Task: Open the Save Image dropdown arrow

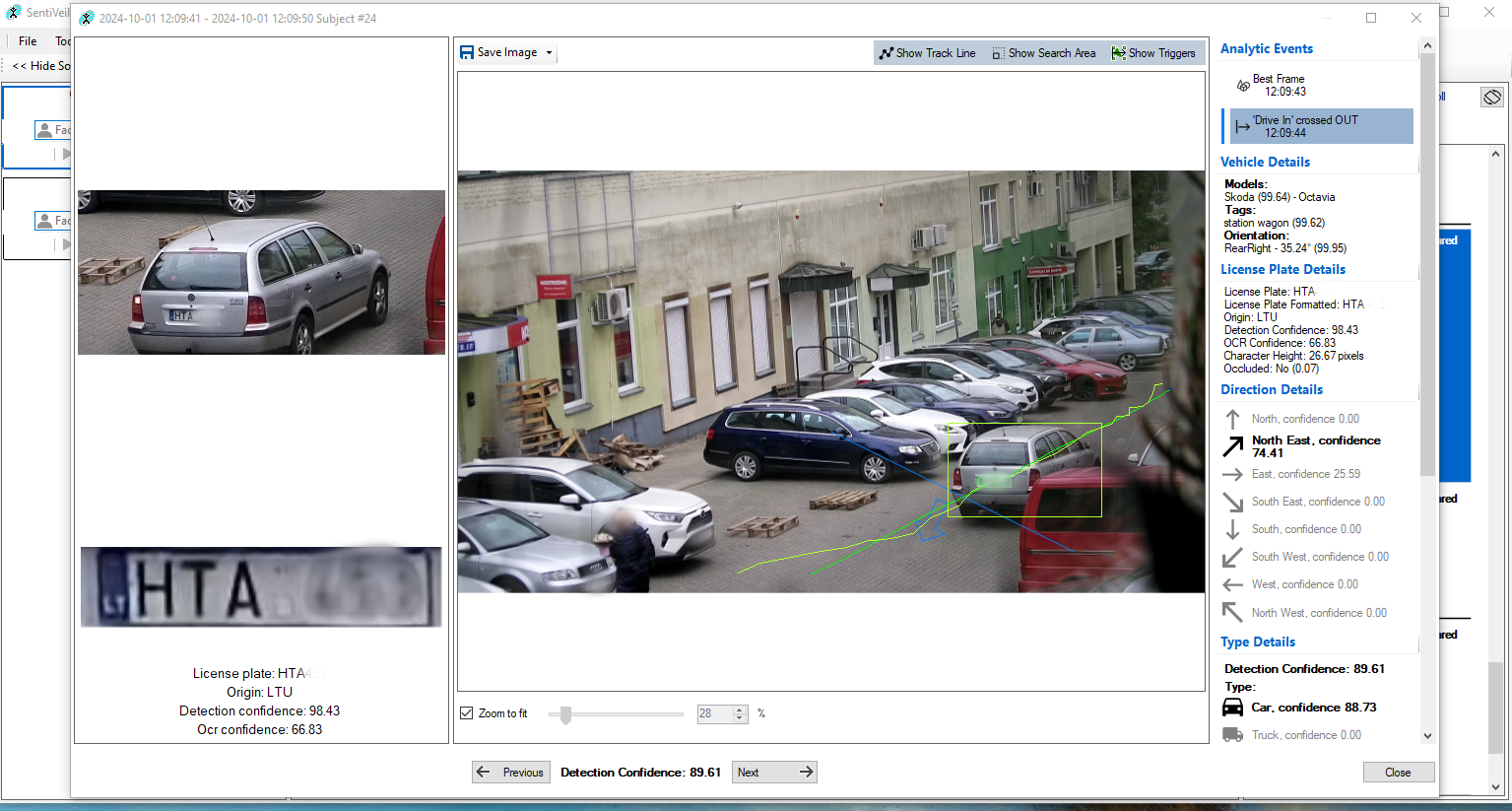Action: [549, 53]
